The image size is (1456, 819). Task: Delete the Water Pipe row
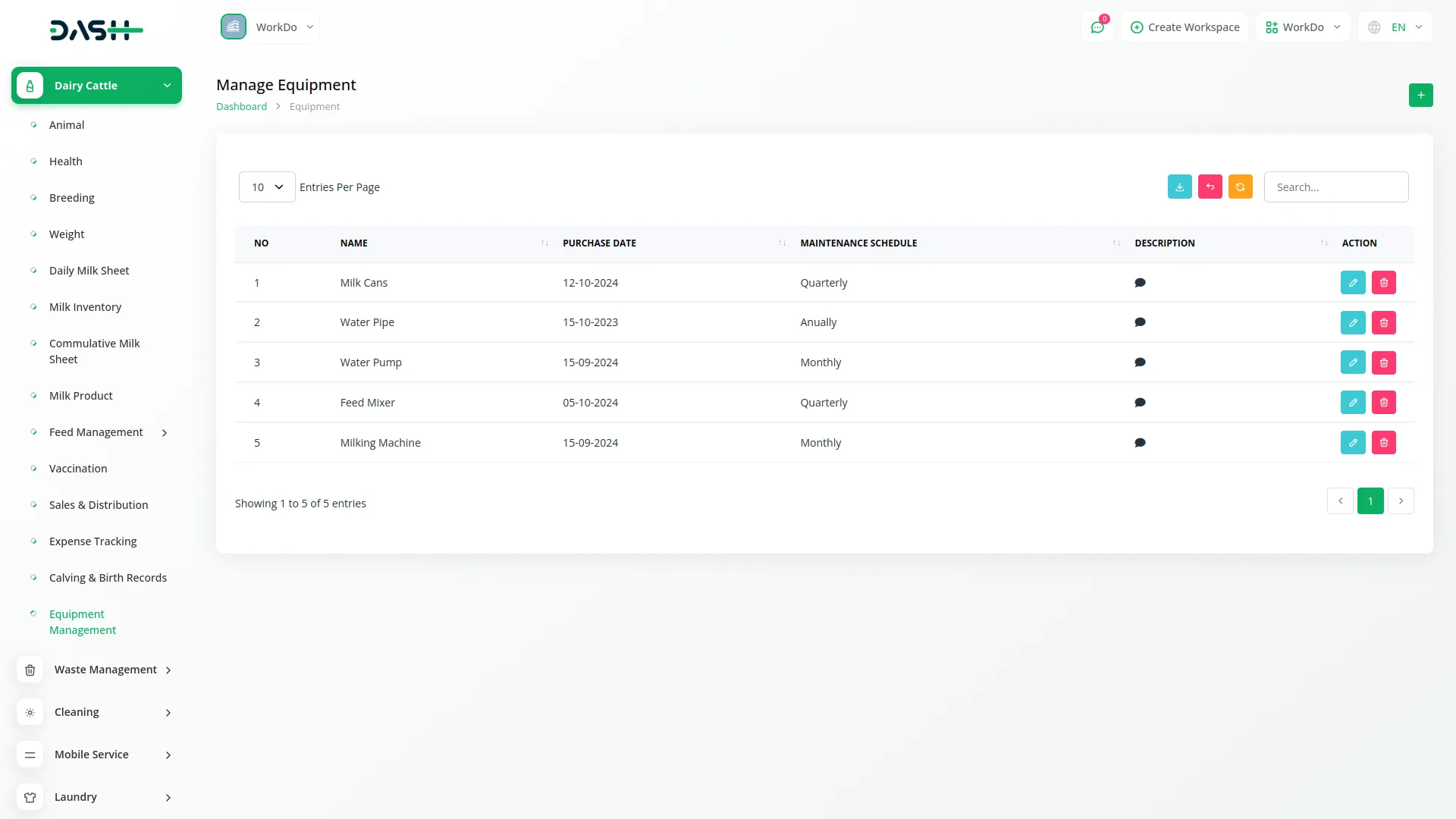[1383, 323]
